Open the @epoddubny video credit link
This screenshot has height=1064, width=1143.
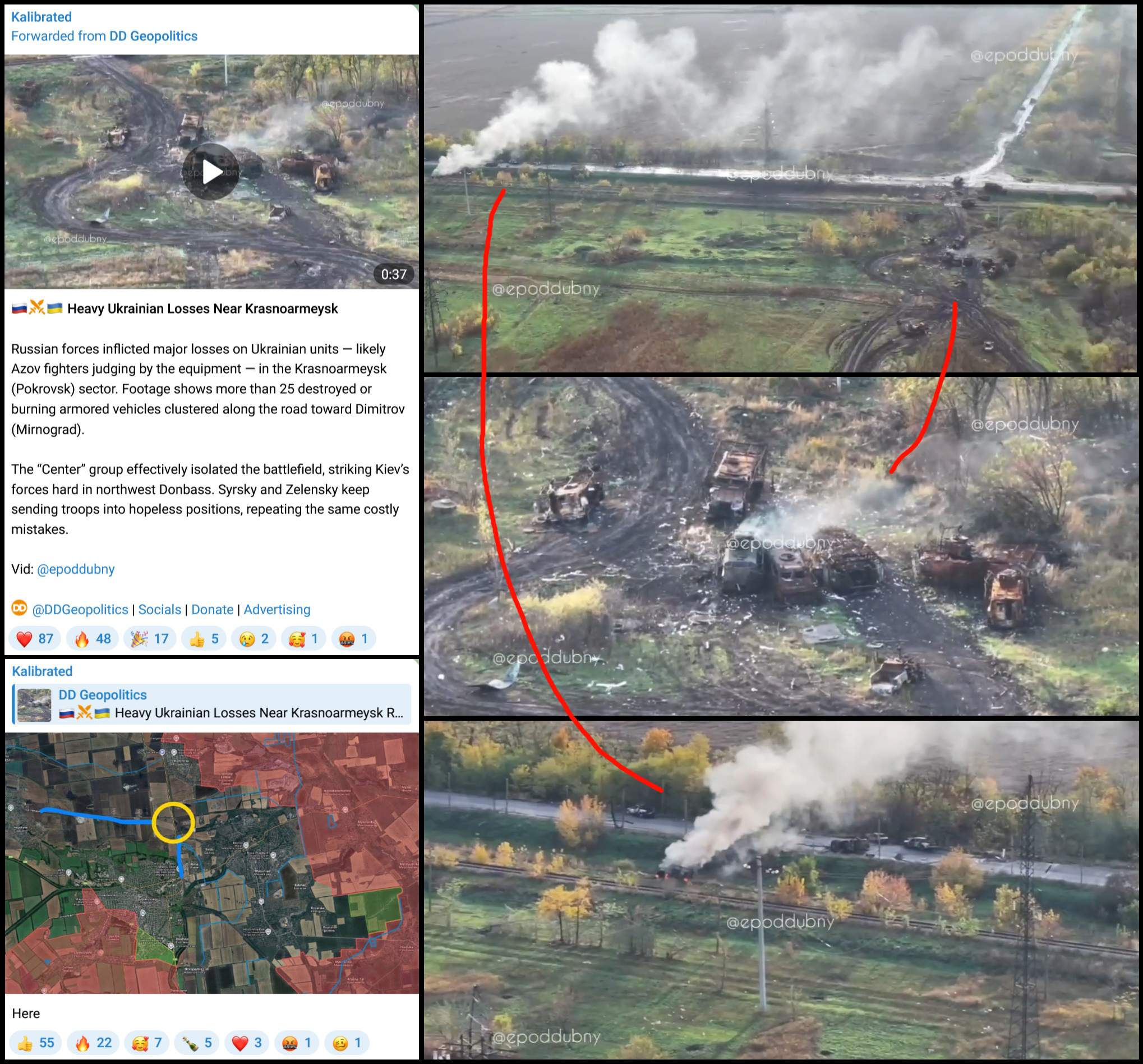point(75,569)
